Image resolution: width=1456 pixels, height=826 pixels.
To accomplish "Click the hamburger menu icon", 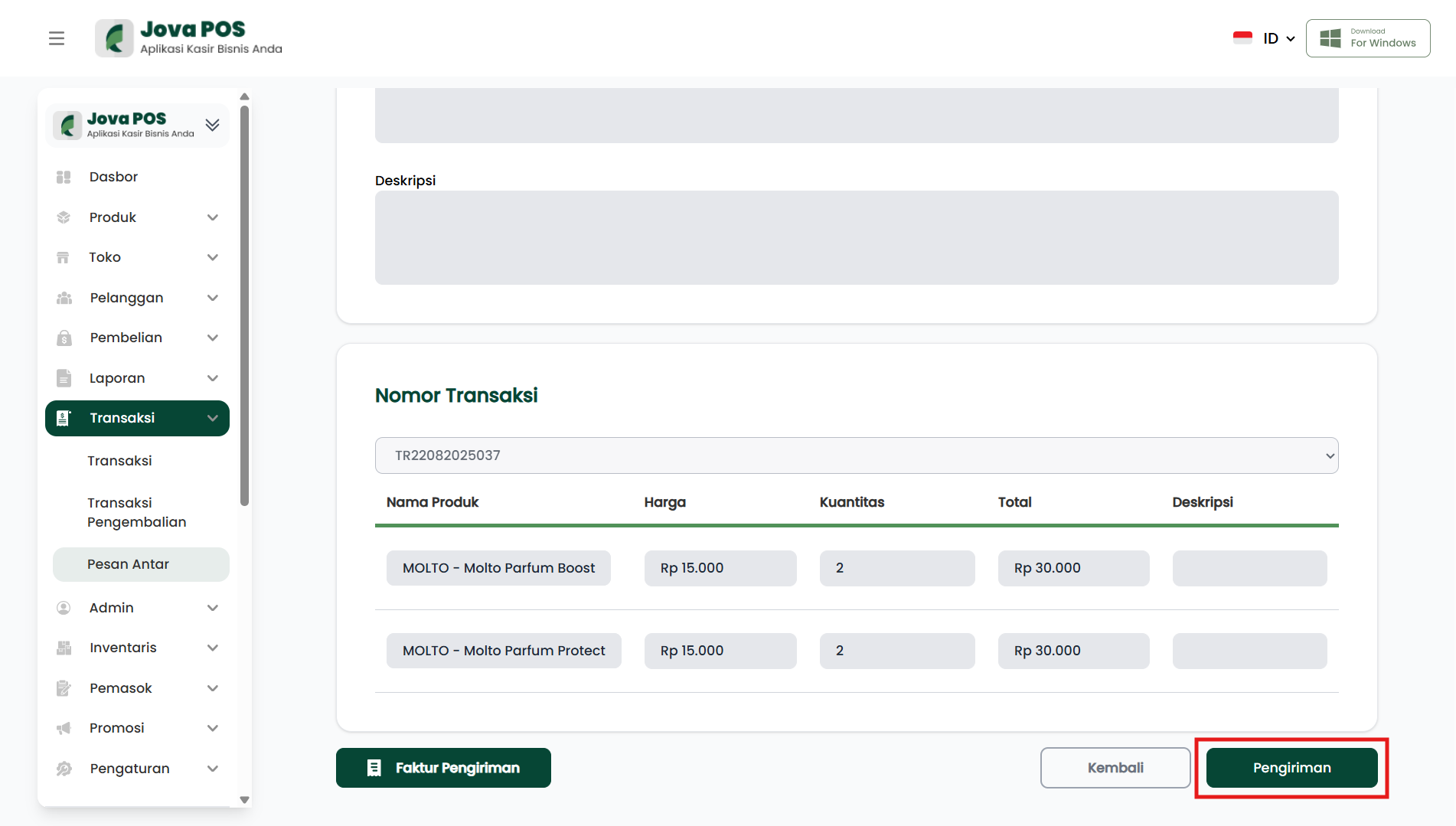I will click(57, 38).
